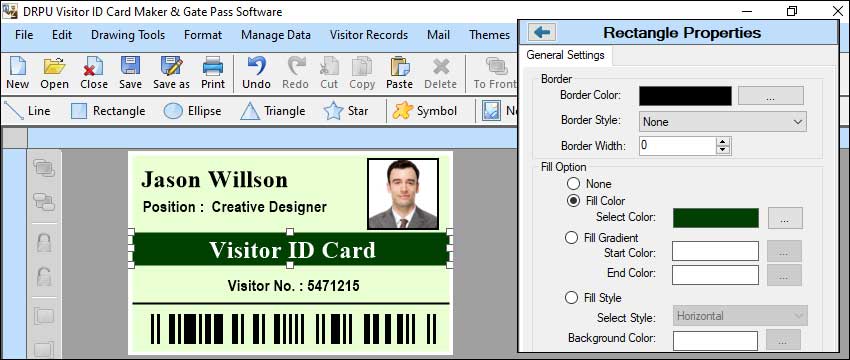Open the Mail menu
Image resolution: width=850 pixels, height=360 pixels.
coord(438,35)
